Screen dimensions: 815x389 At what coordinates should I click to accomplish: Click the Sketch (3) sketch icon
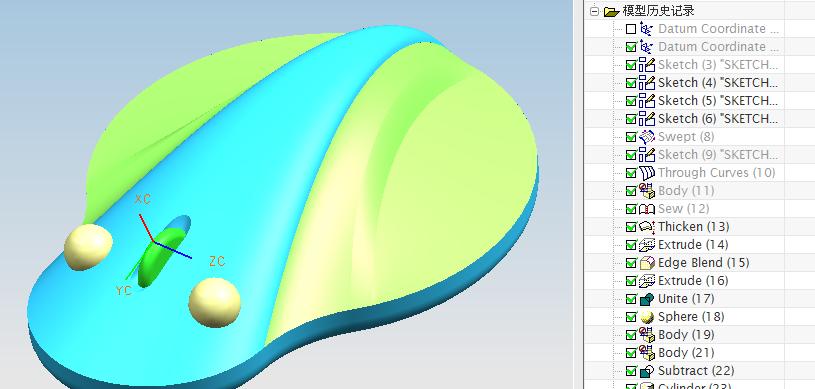pos(647,64)
